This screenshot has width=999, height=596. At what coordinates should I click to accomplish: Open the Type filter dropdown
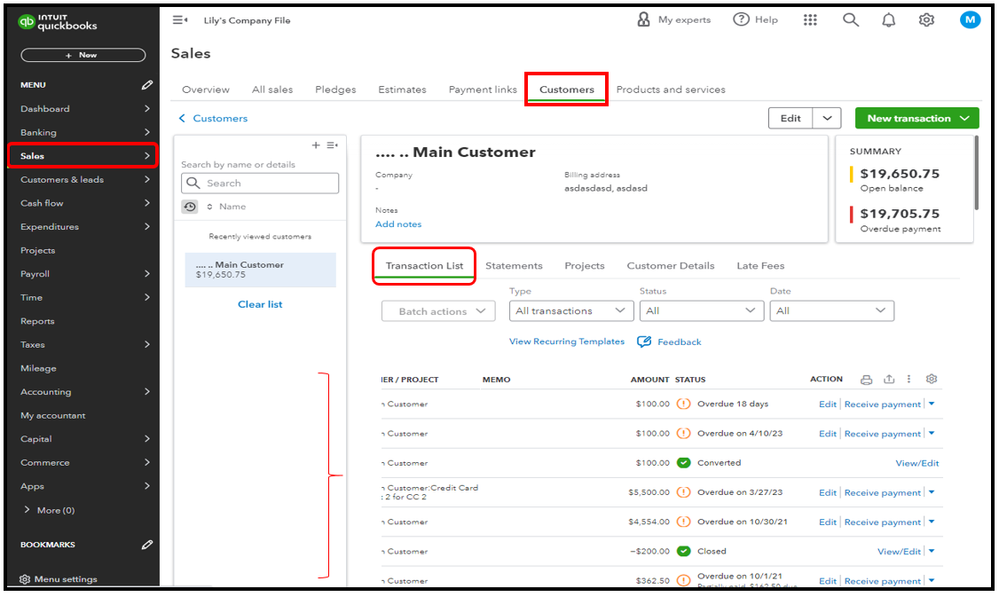[x=571, y=311]
